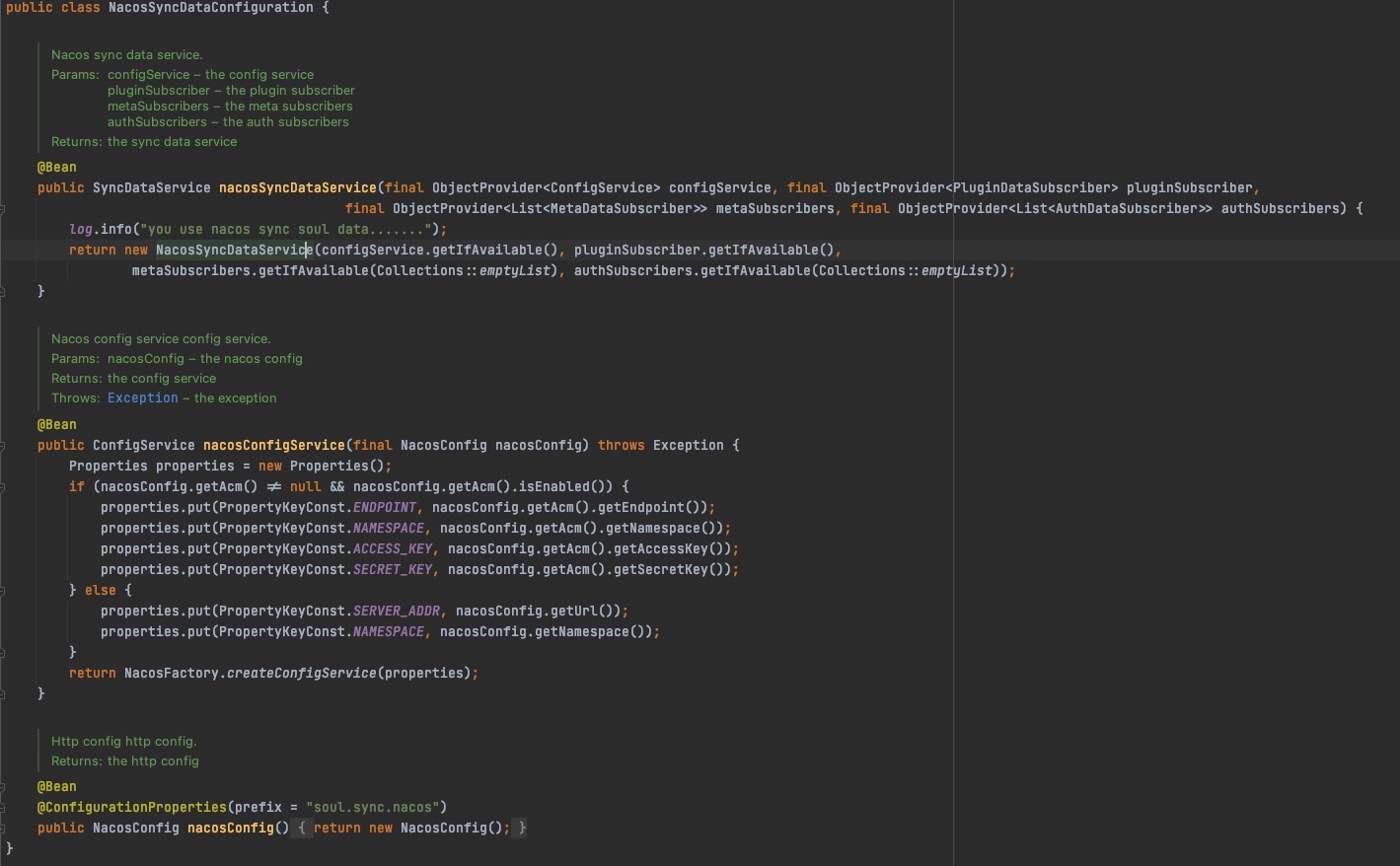The height and width of the screenshot is (866, 1400).
Task: Click doc param 'pluginSubscriber – the plugin subscriber'
Action: 231,90
